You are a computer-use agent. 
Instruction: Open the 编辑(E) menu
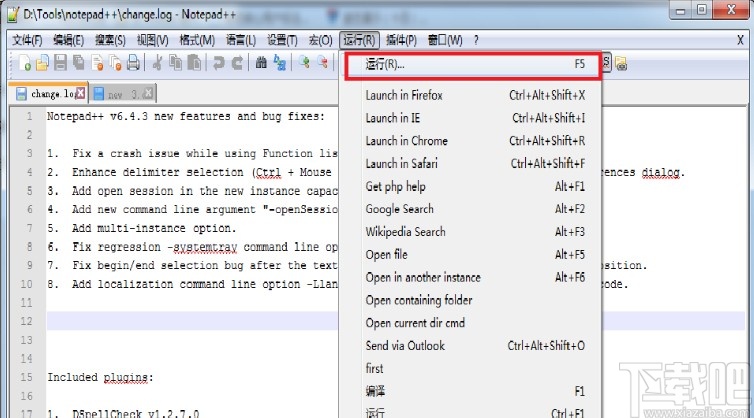click(x=68, y=40)
